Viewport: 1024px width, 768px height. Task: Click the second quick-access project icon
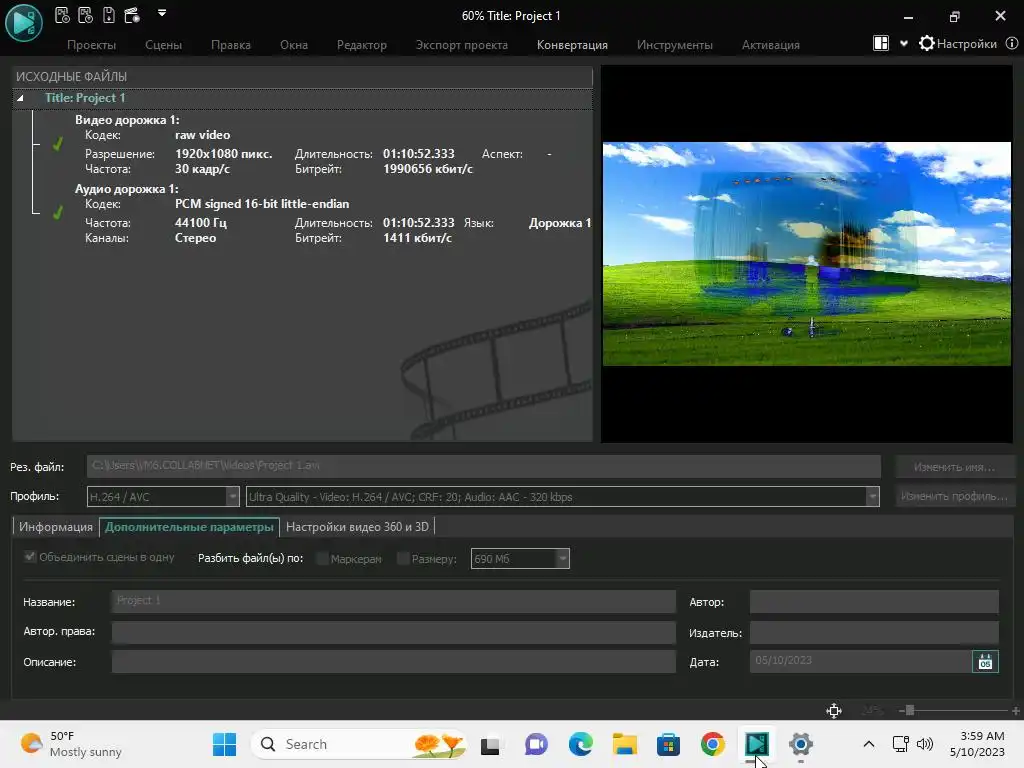85,14
